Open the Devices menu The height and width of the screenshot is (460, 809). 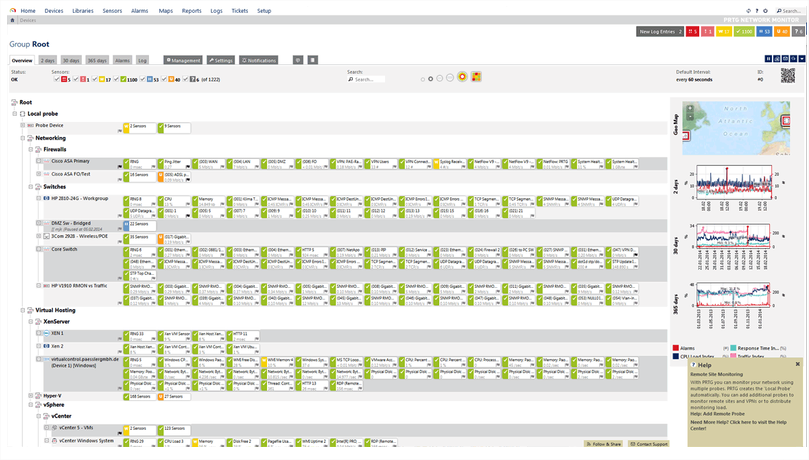54,10
